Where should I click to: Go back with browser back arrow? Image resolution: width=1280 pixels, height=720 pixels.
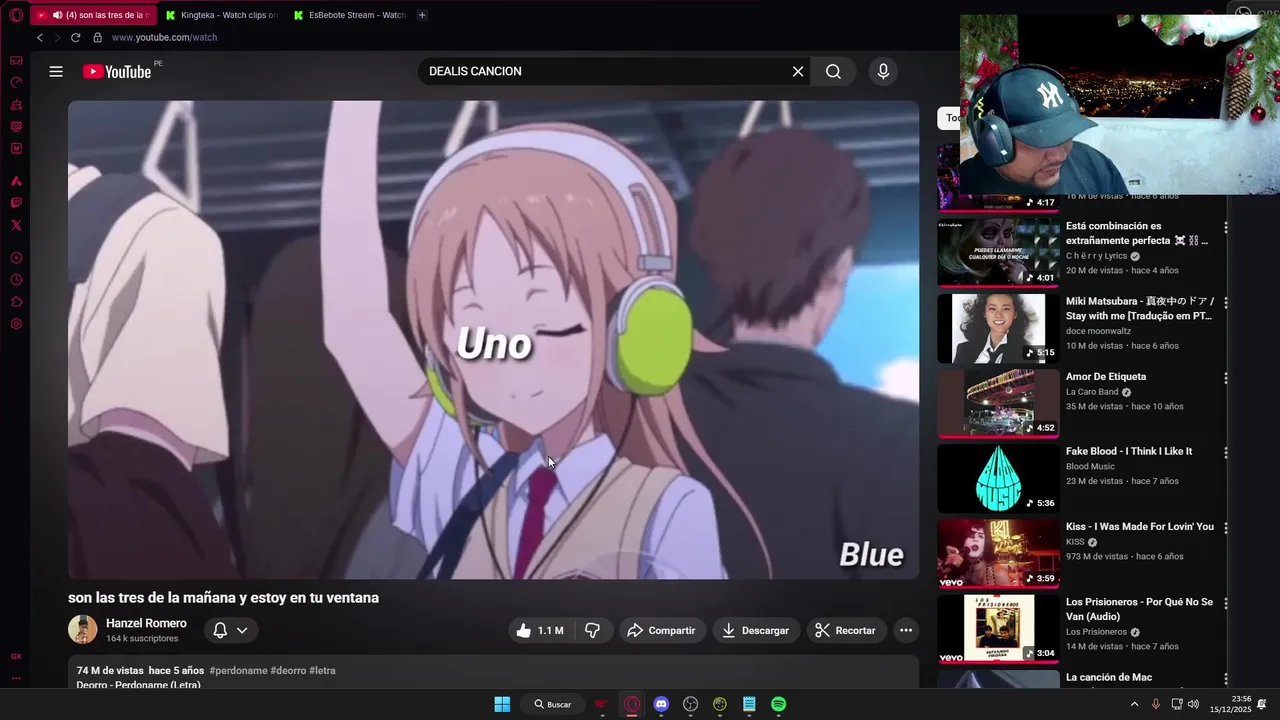[40, 37]
